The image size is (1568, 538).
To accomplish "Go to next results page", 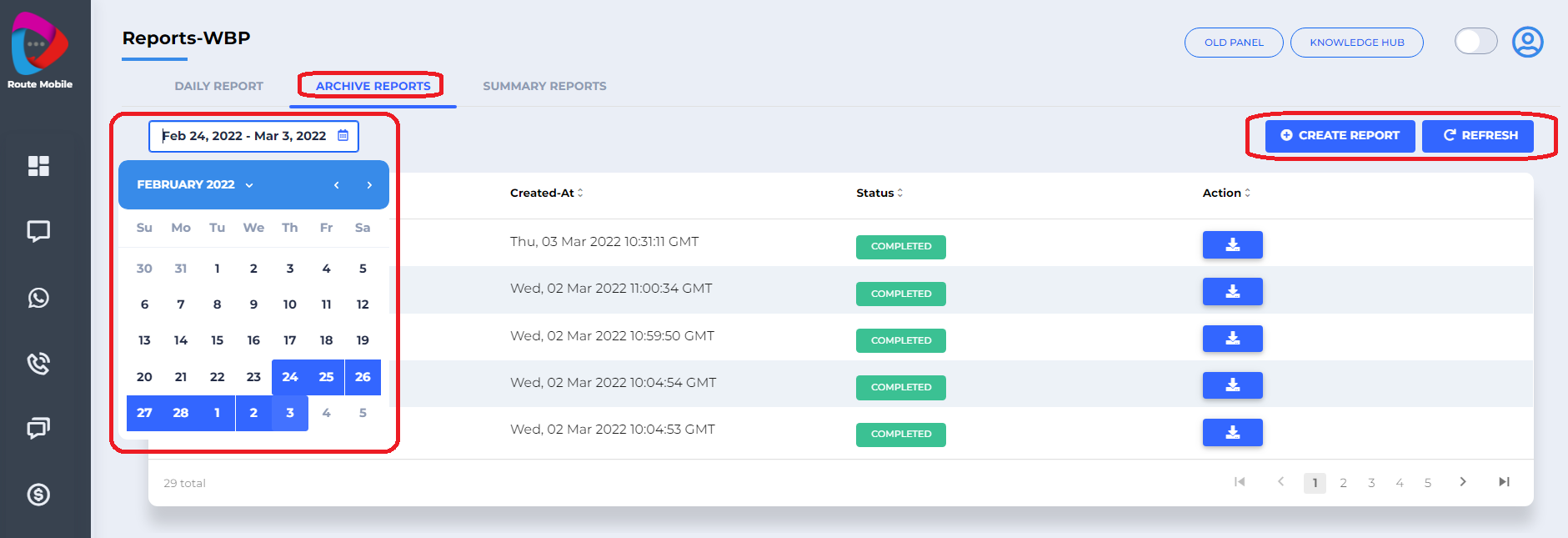I will click(1463, 482).
